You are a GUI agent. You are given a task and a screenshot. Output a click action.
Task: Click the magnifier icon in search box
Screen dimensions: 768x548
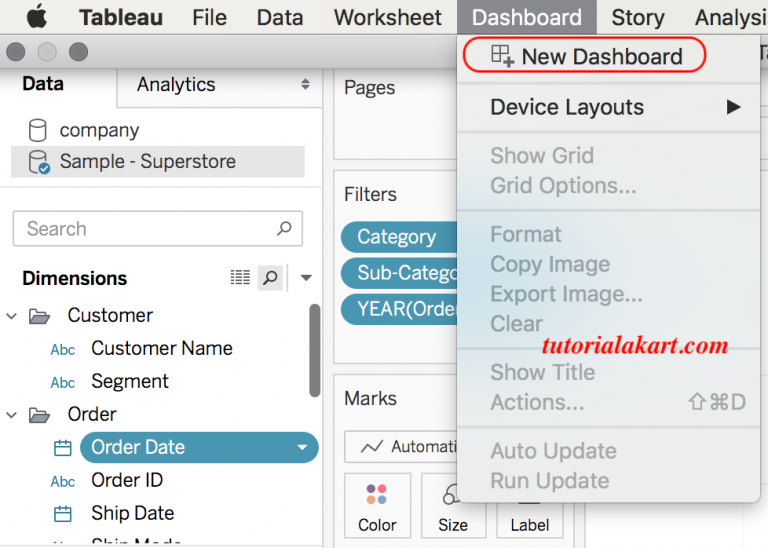click(x=284, y=228)
